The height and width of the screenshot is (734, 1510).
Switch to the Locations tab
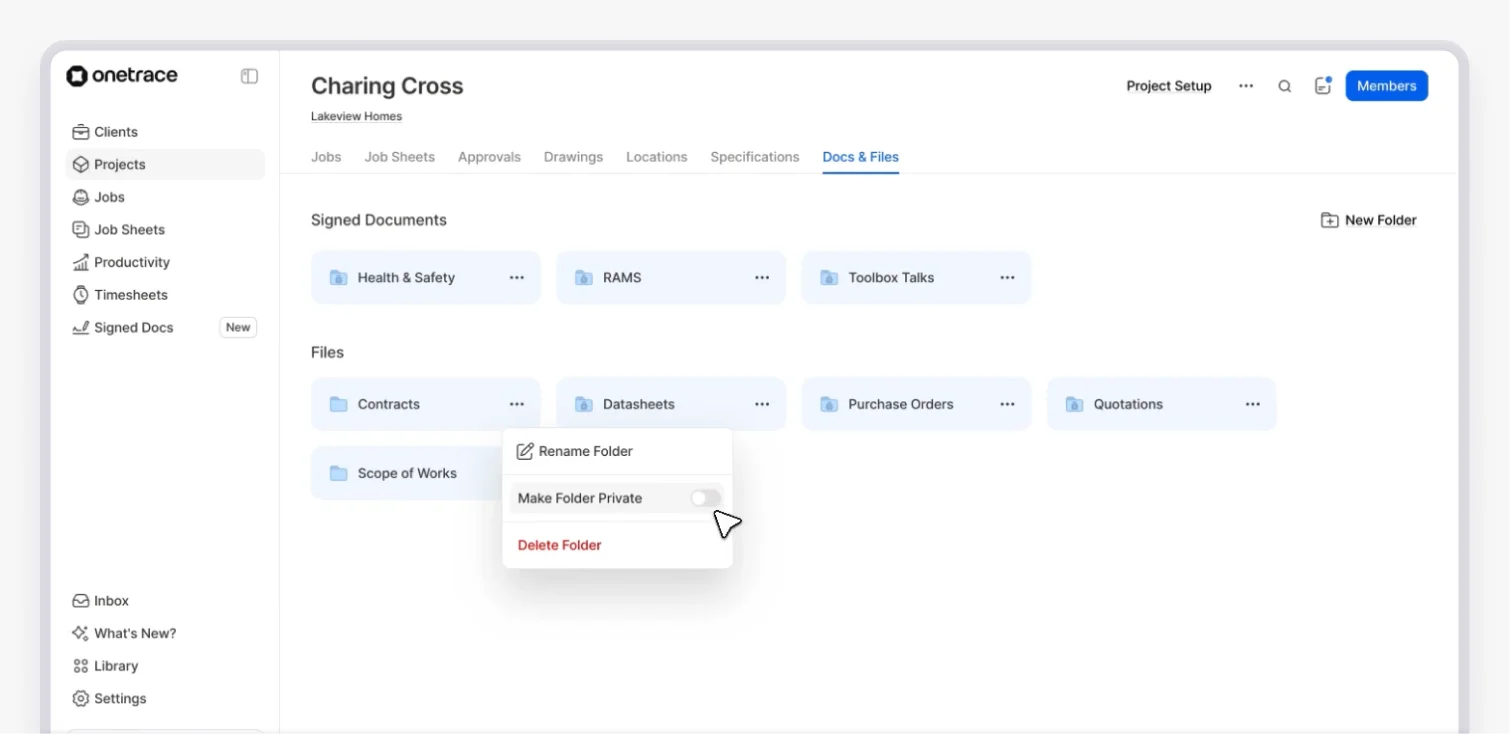tap(656, 157)
